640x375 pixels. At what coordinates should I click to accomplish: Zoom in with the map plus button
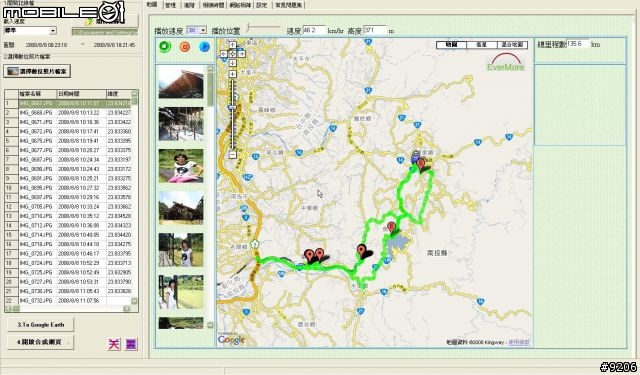(233, 74)
